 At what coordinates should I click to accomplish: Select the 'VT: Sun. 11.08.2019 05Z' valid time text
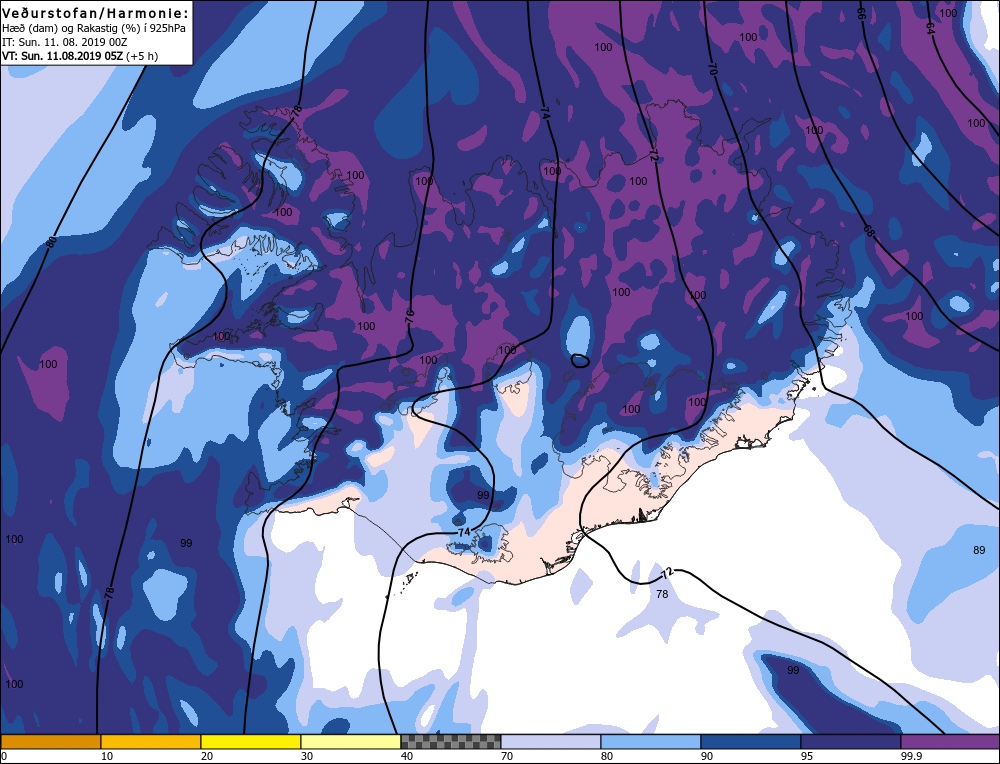click(63, 56)
